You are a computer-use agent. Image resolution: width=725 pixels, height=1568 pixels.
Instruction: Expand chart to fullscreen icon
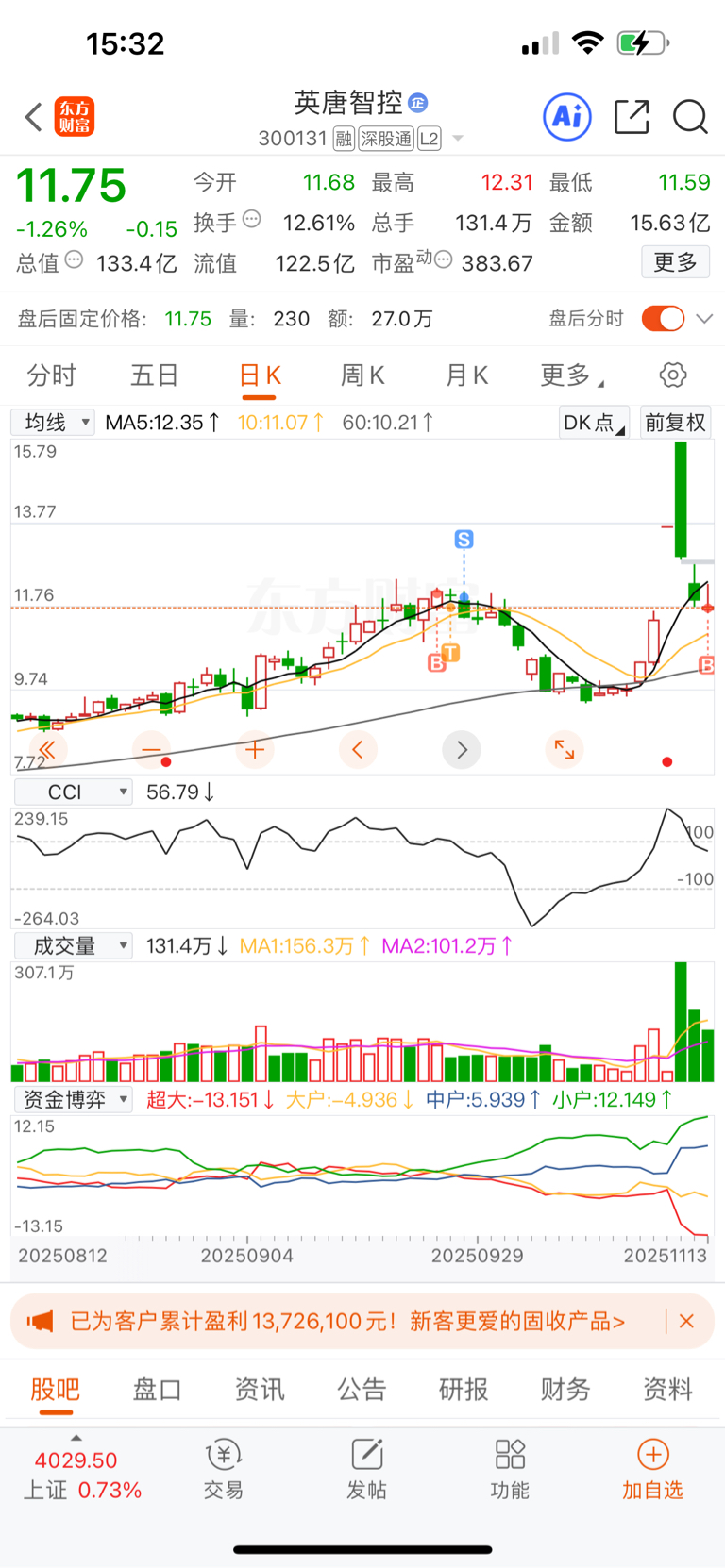point(565,750)
